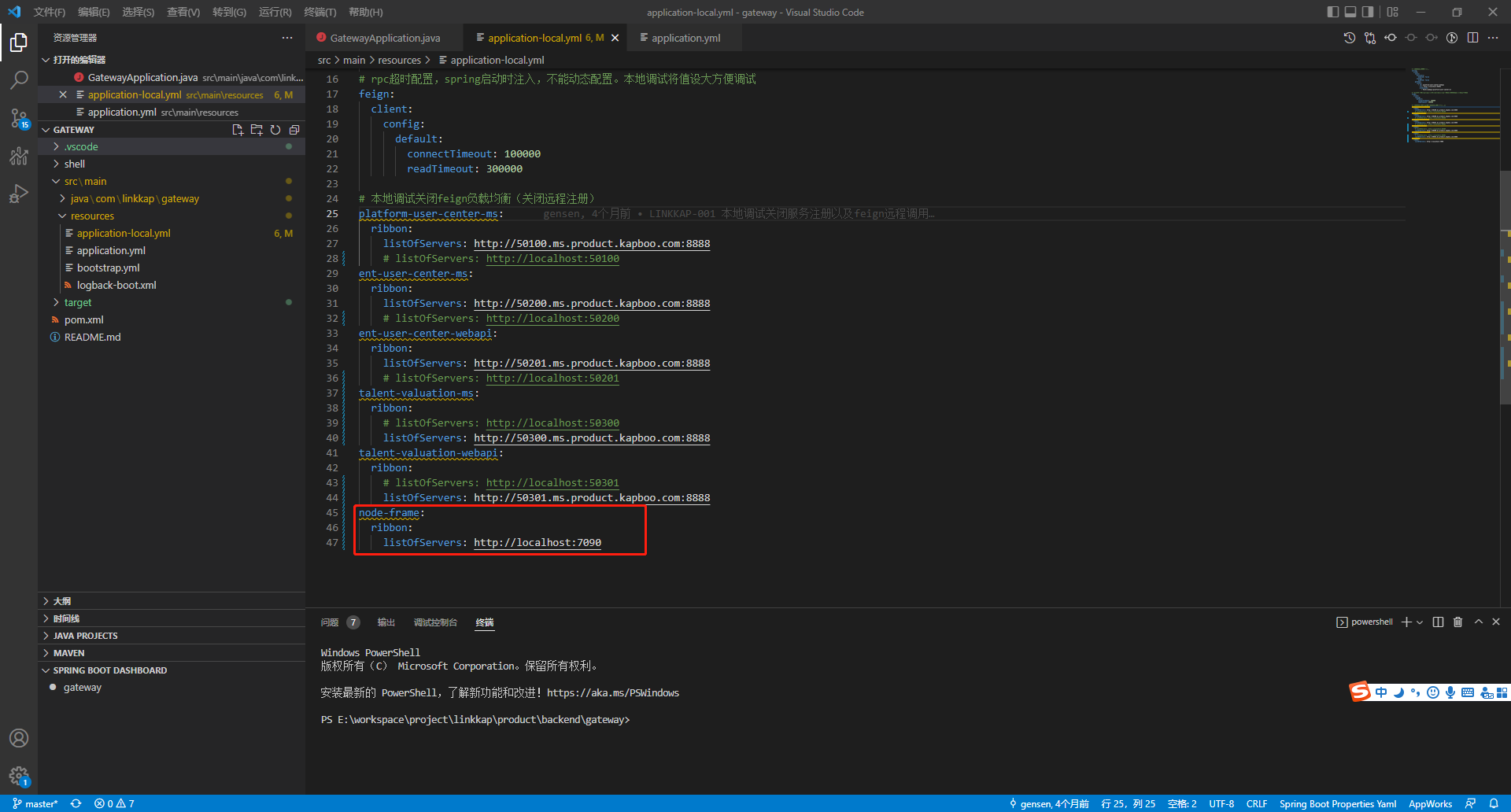Open the Search view in activity bar

coord(19,79)
